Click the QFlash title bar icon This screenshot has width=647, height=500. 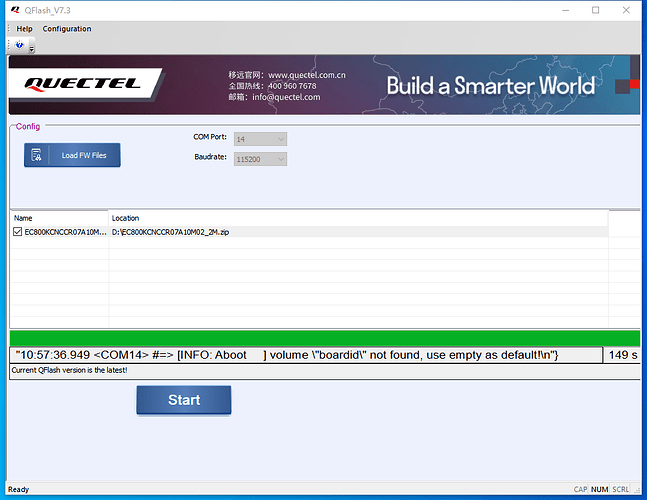click(x=15, y=10)
